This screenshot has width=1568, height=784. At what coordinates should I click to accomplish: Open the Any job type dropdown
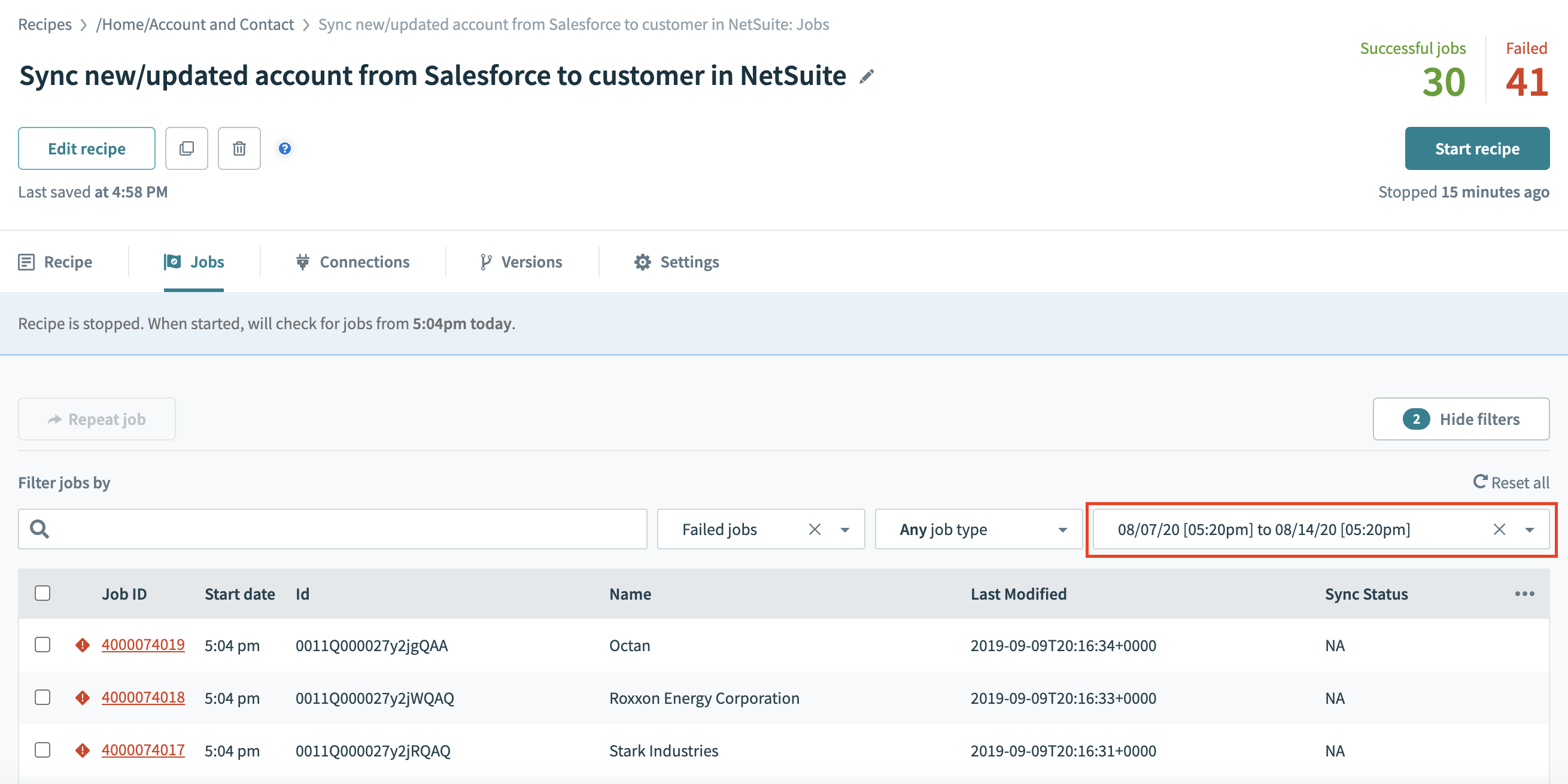click(979, 530)
